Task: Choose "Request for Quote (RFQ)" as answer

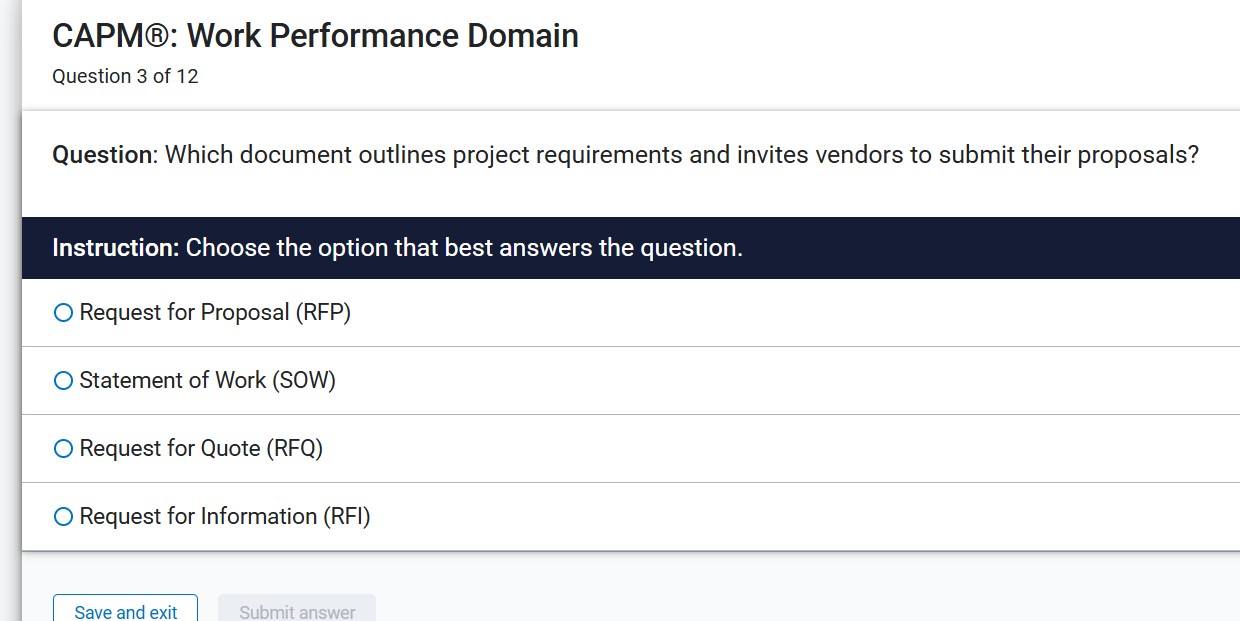Action: (201, 448)
